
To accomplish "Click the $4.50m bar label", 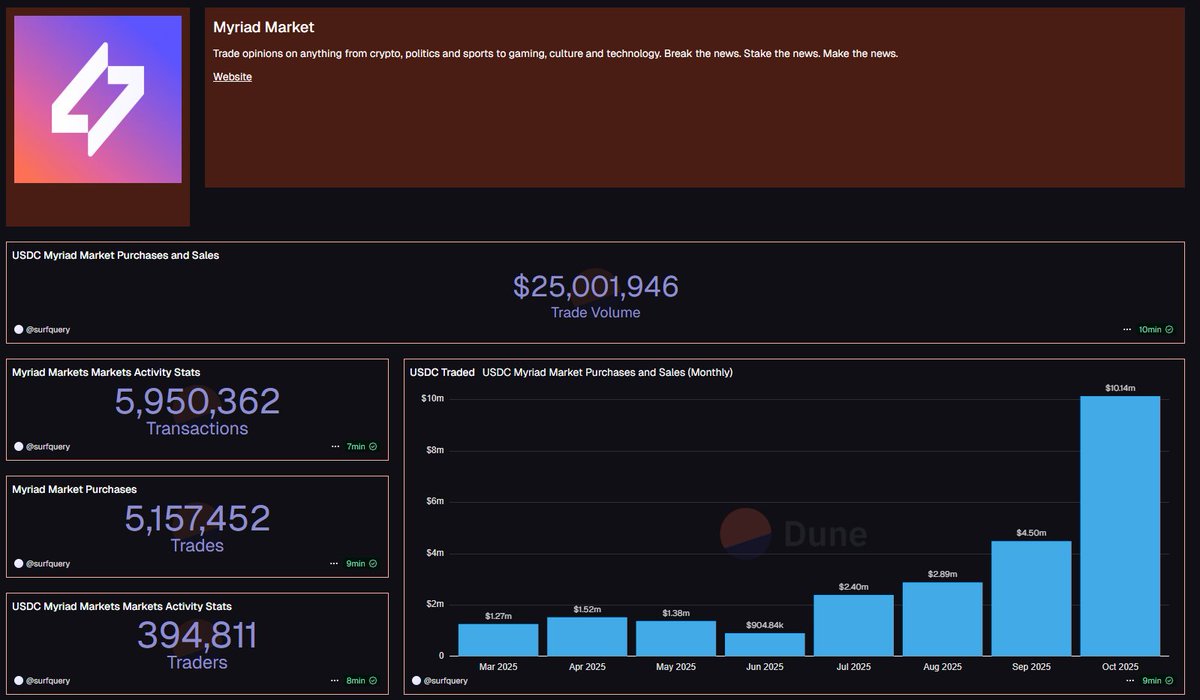I will [x=1032, y=533].
